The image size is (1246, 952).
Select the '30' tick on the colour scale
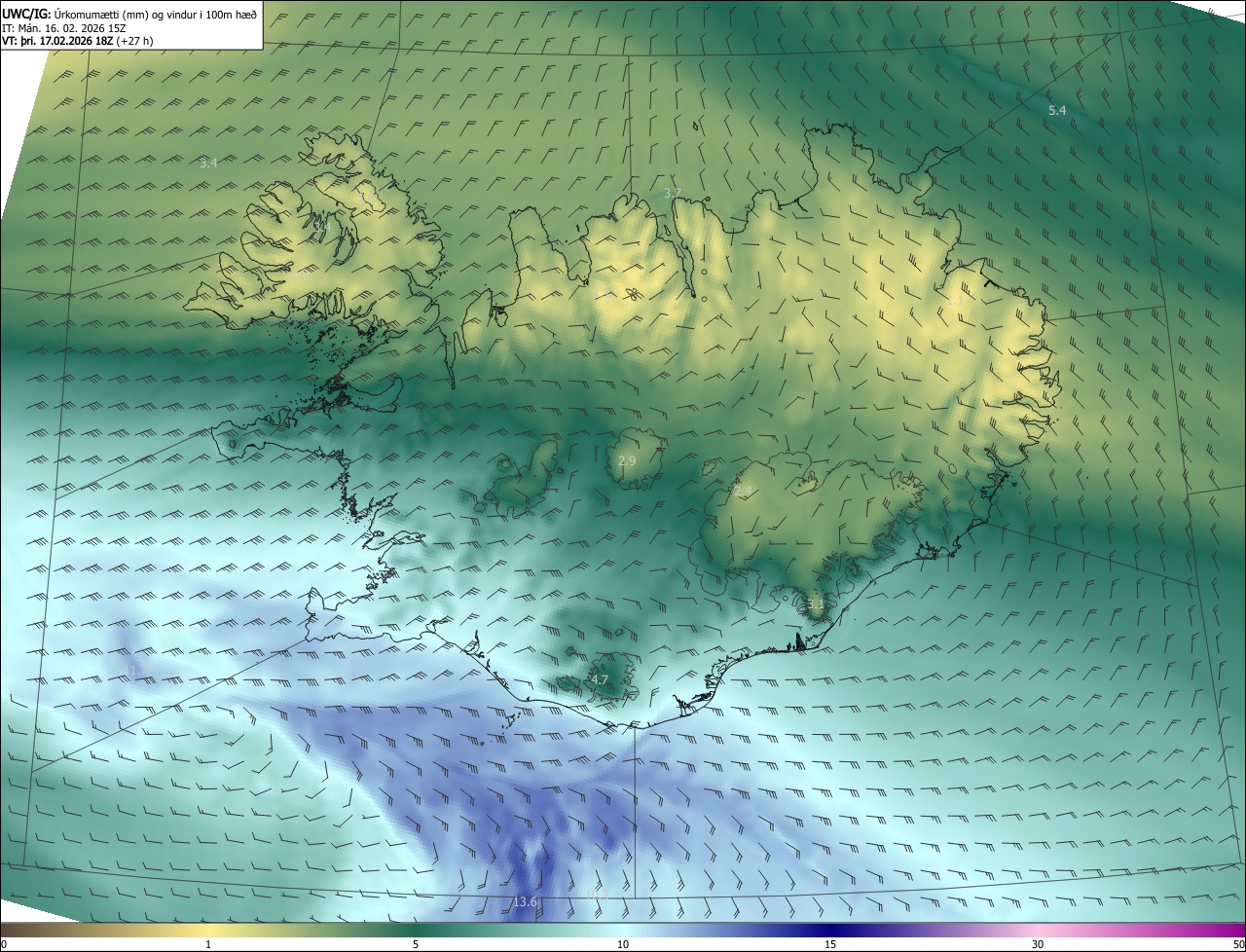(x=1038, y=944)
